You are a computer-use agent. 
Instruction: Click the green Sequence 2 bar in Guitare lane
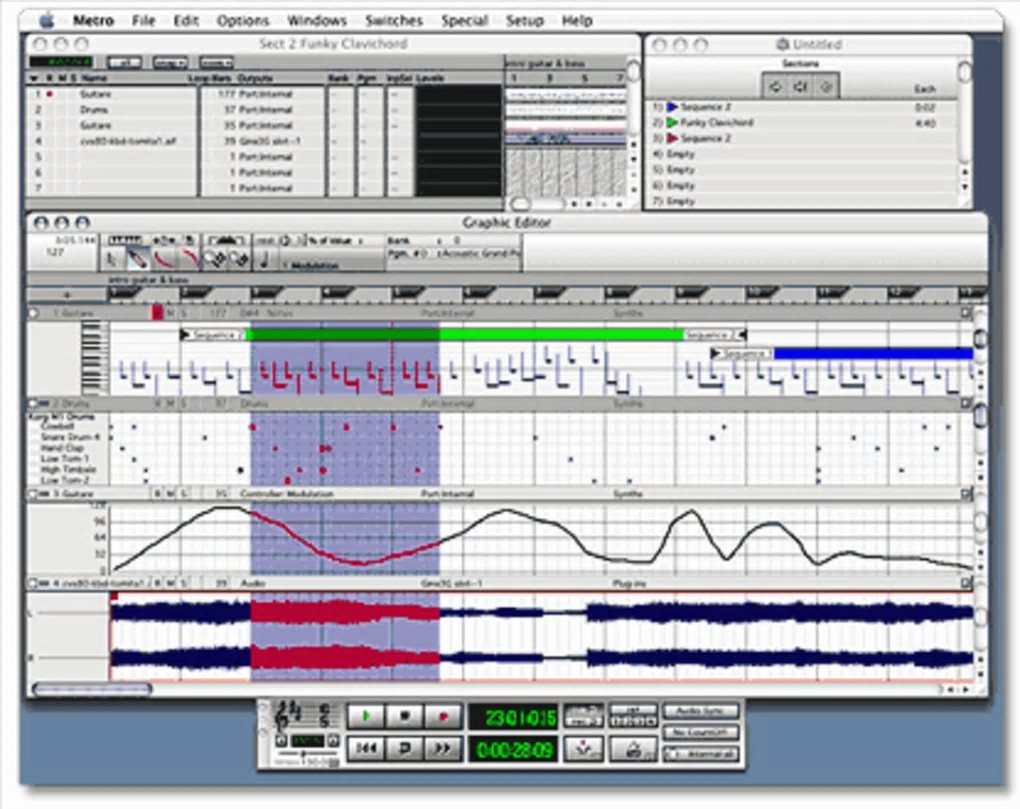point(464,335)
